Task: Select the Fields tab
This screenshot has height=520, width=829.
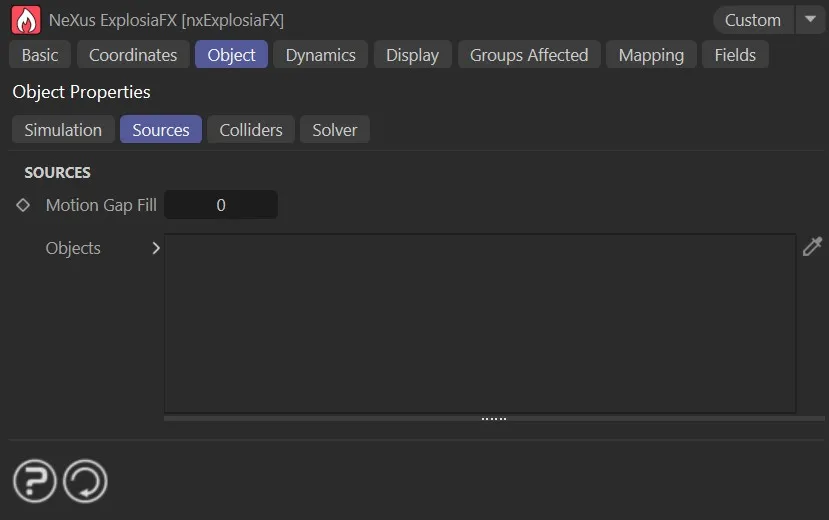Action: point(735,55)
